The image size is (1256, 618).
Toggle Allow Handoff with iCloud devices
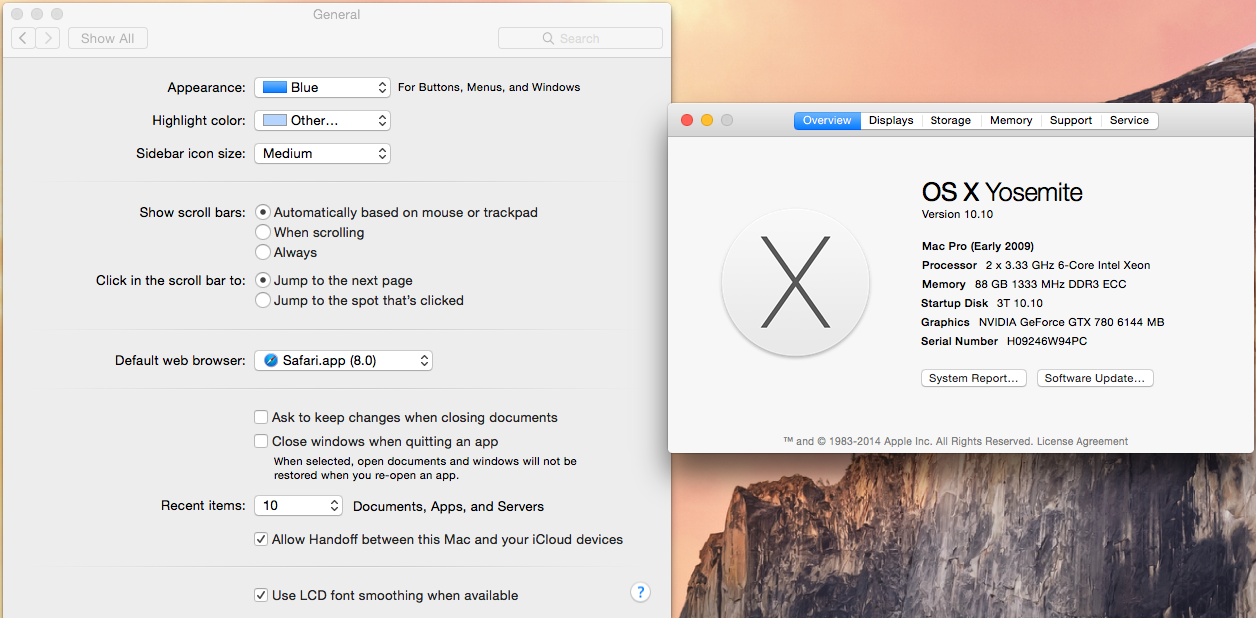coord(261,539)
